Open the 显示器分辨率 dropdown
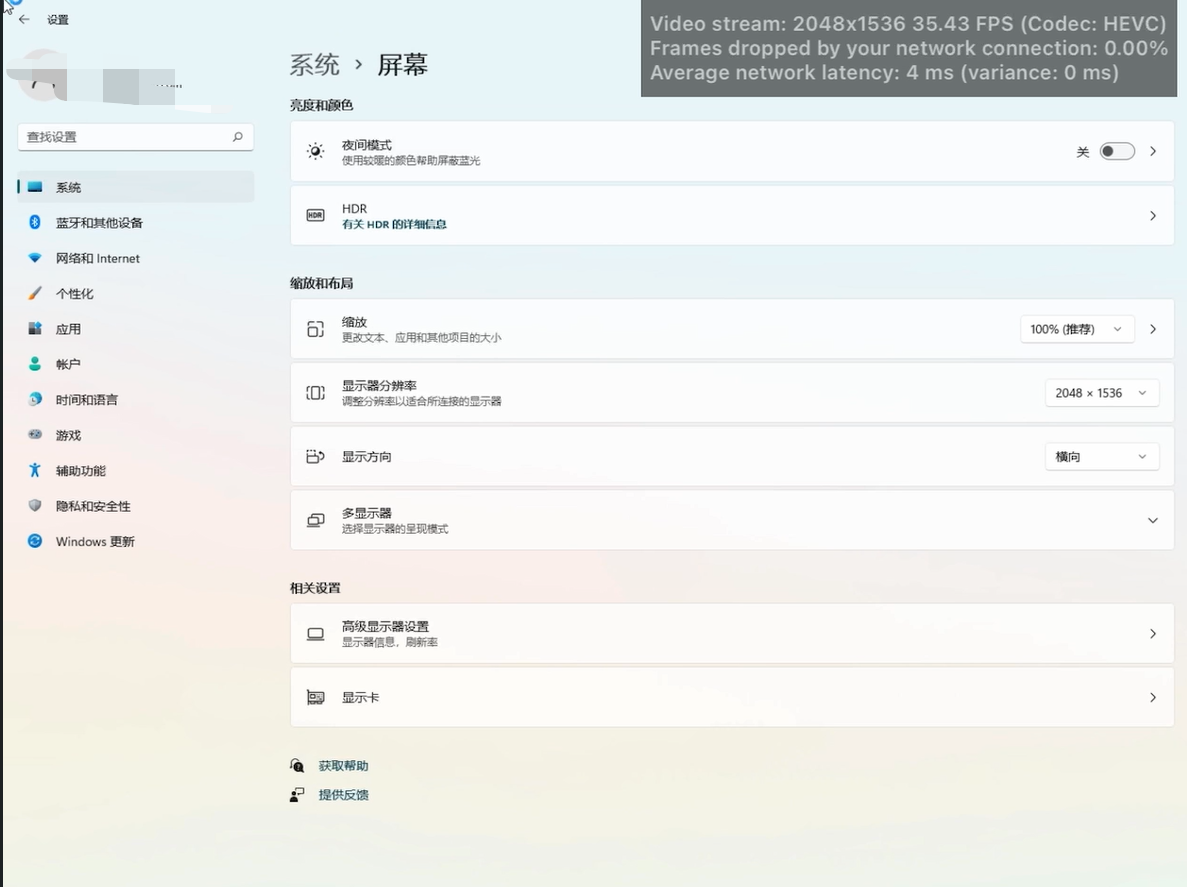The height and width of the screenshot is (887, 1187). [1101, 392]
